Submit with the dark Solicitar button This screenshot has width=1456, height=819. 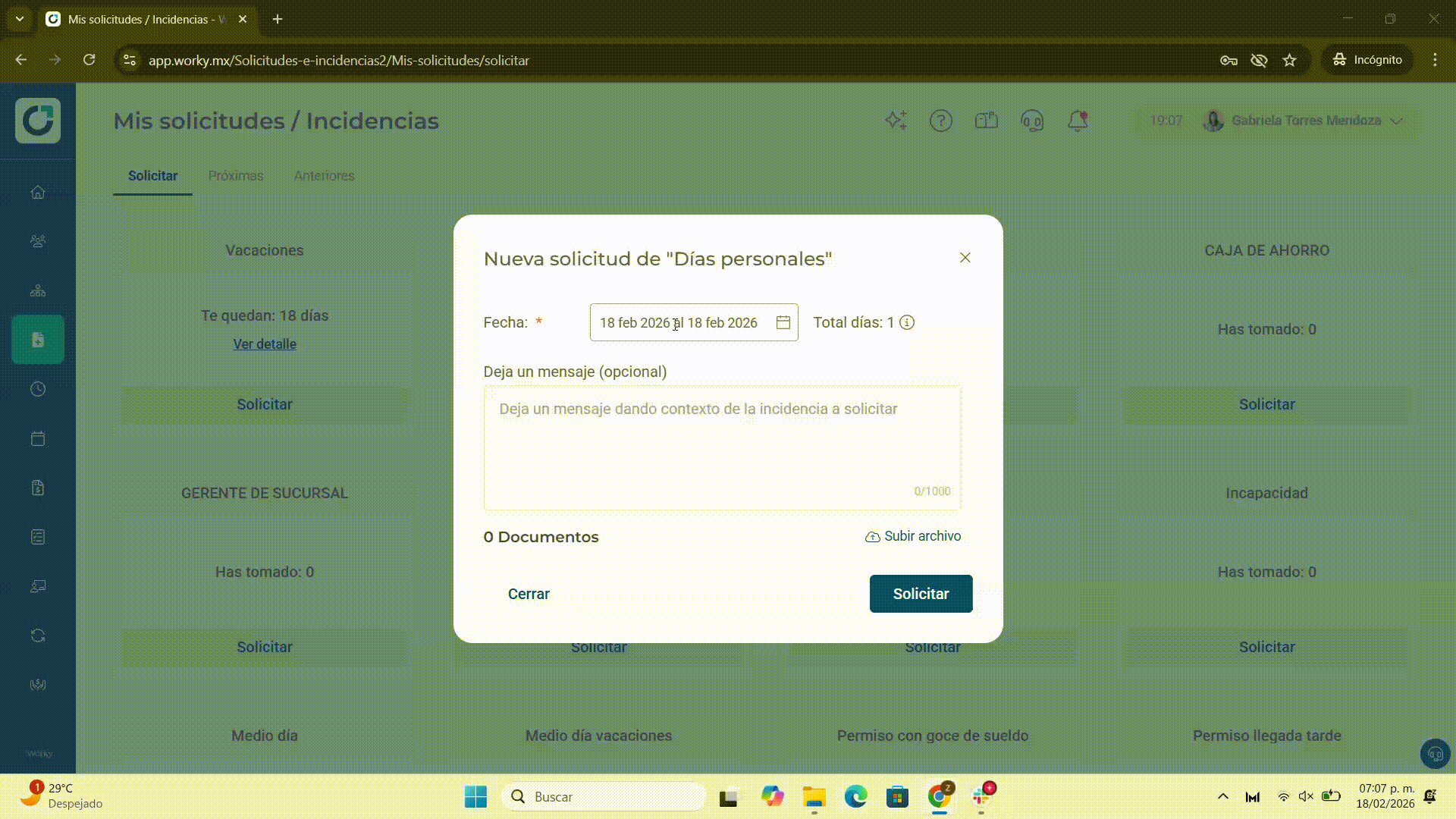(x=921, y=594)
